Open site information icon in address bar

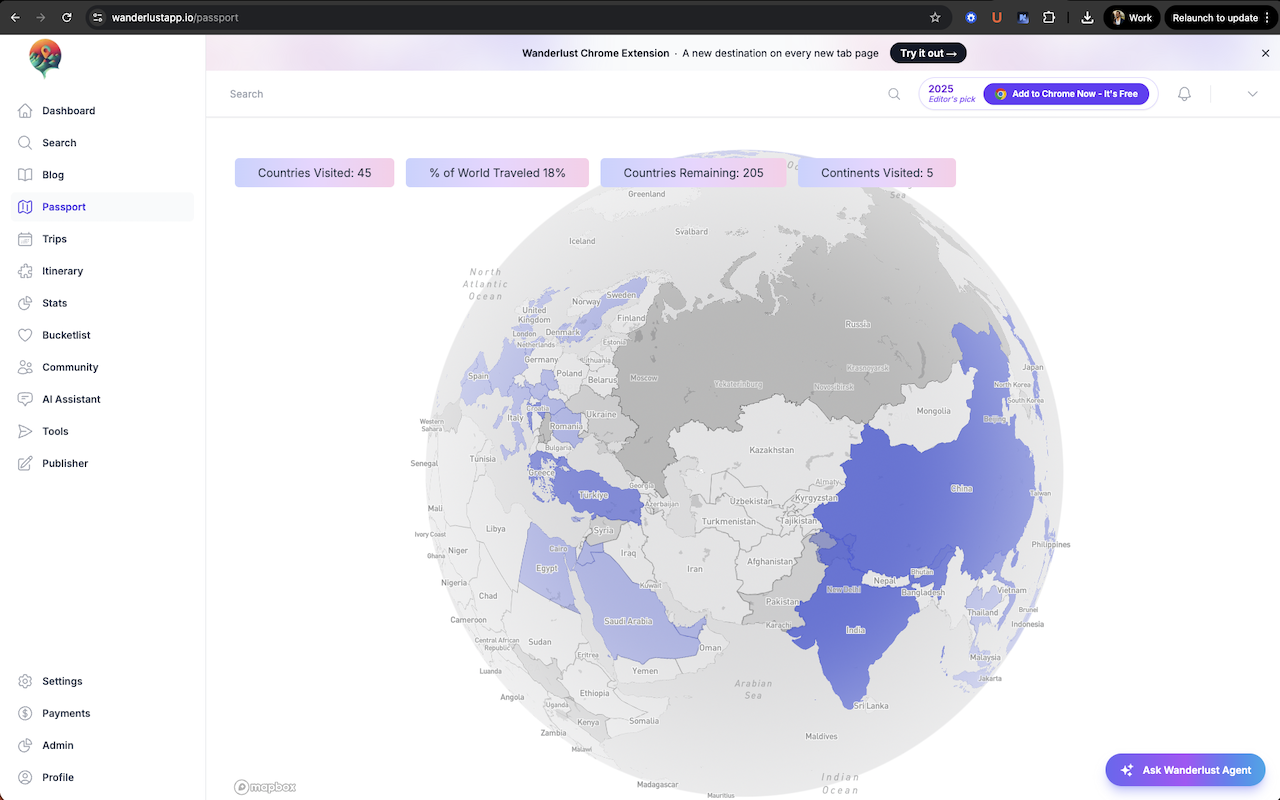point(97,17)
